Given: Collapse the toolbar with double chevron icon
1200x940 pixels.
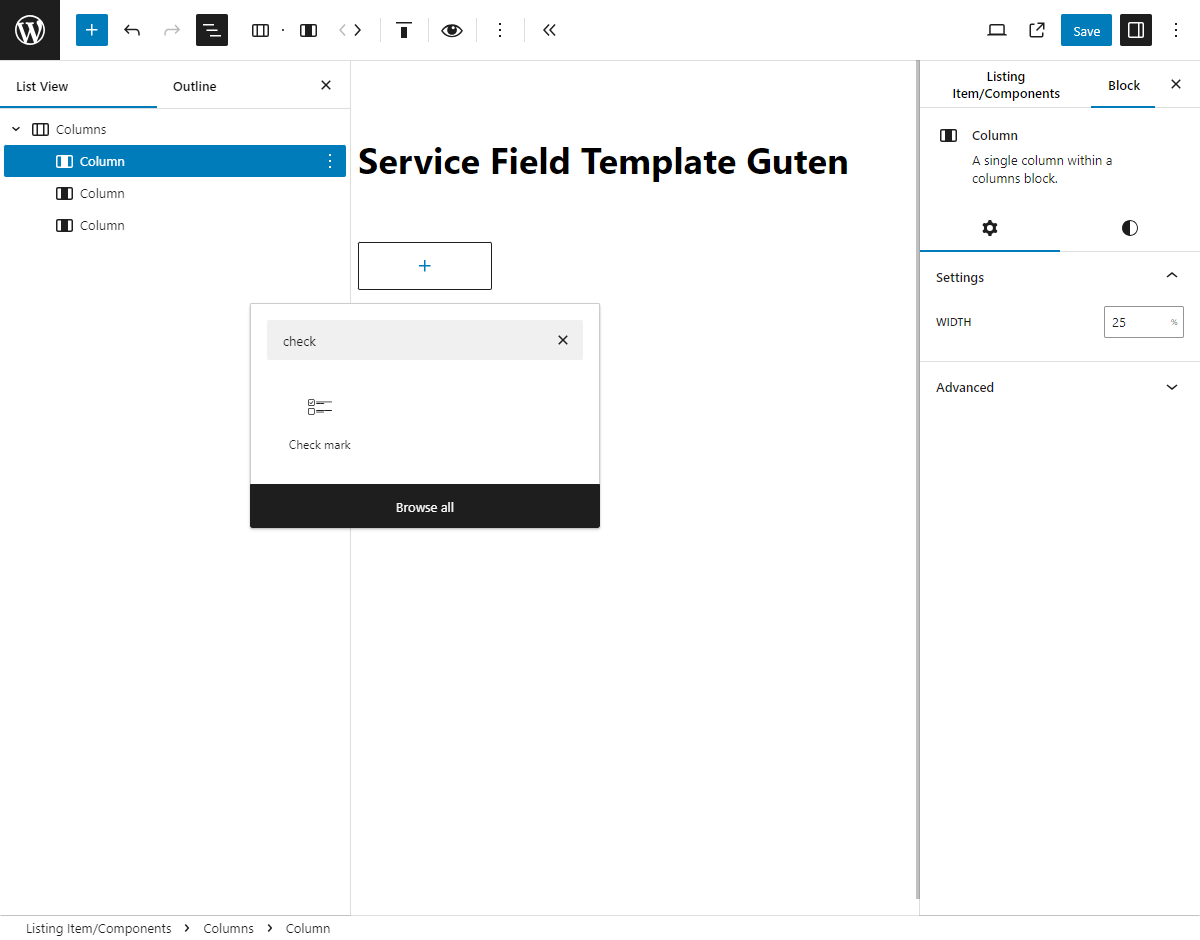Looking at the screenshot, I should (549, 30).
